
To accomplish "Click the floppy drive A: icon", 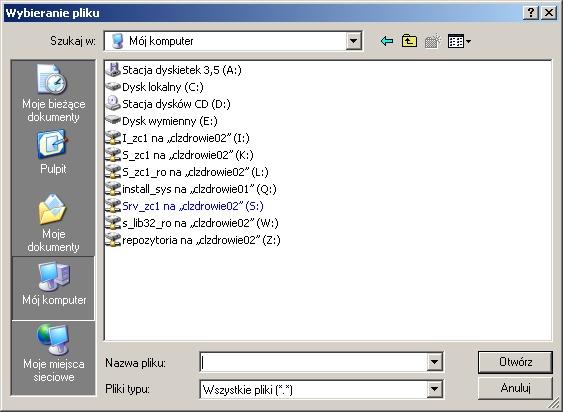I will [x=113, y=70].
